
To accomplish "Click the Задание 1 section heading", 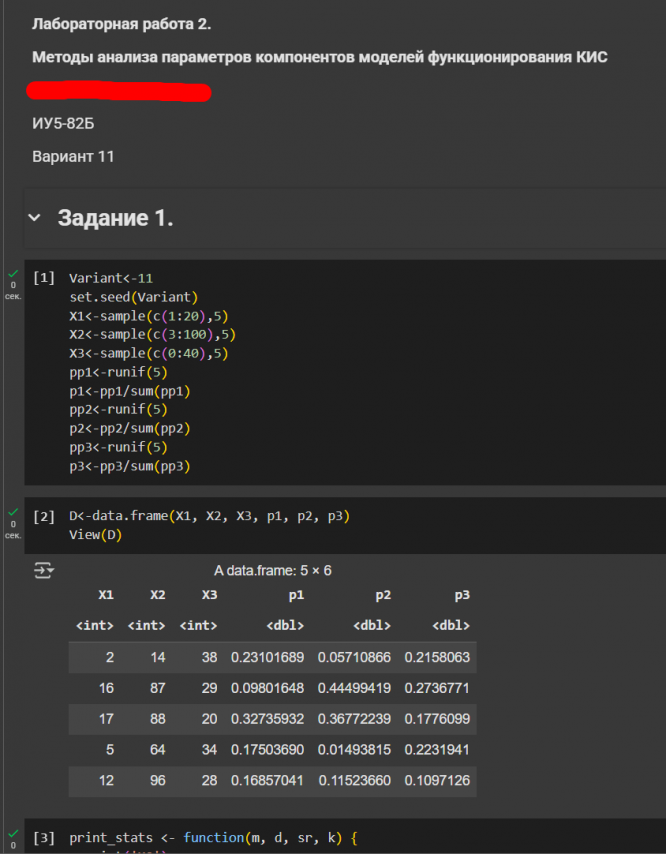I will point(115,218).
